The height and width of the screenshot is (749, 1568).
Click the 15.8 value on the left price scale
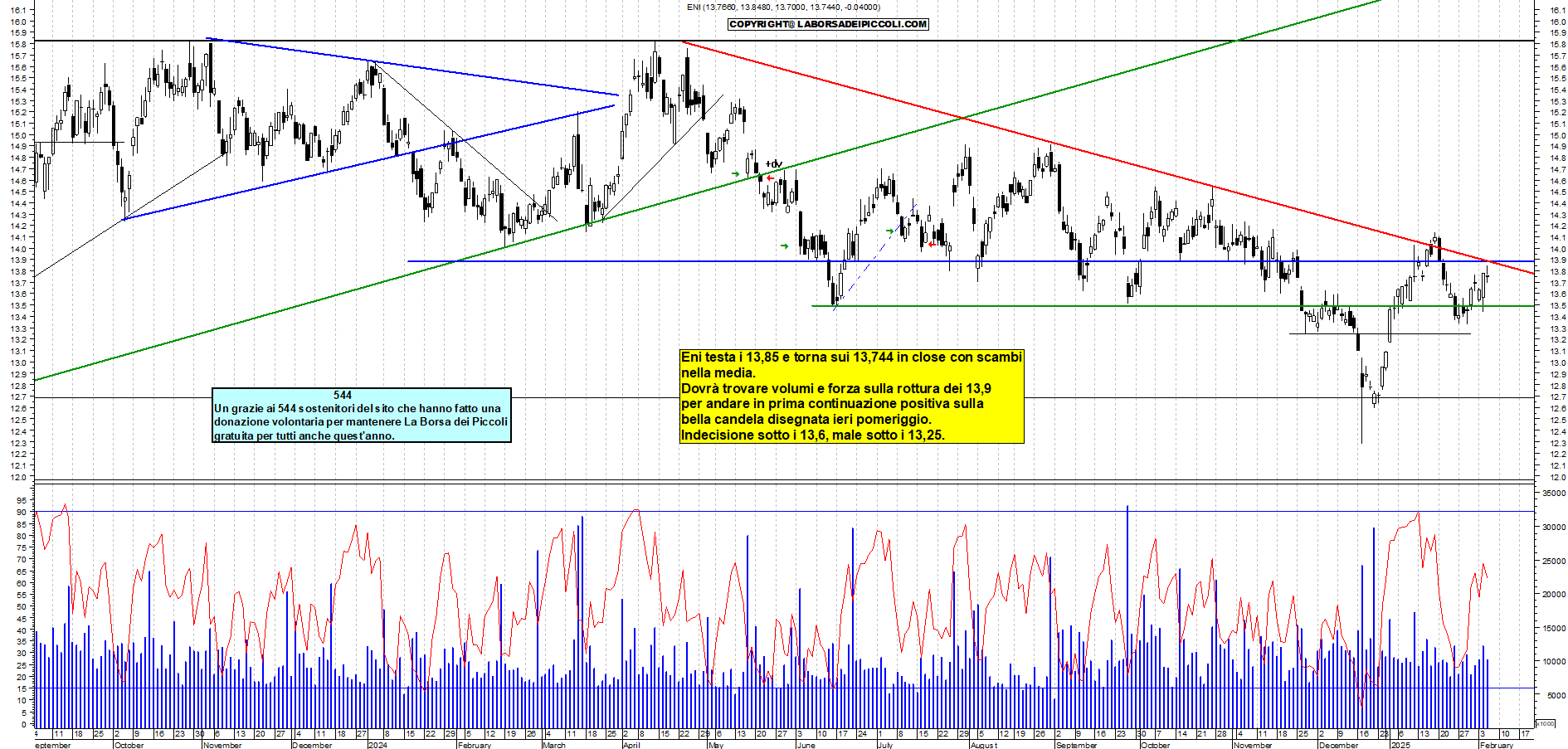coord(20,44)
